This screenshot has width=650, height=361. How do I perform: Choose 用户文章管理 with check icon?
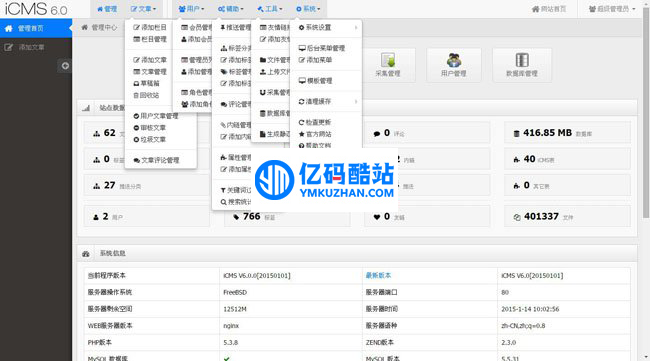tap(156, 116)
